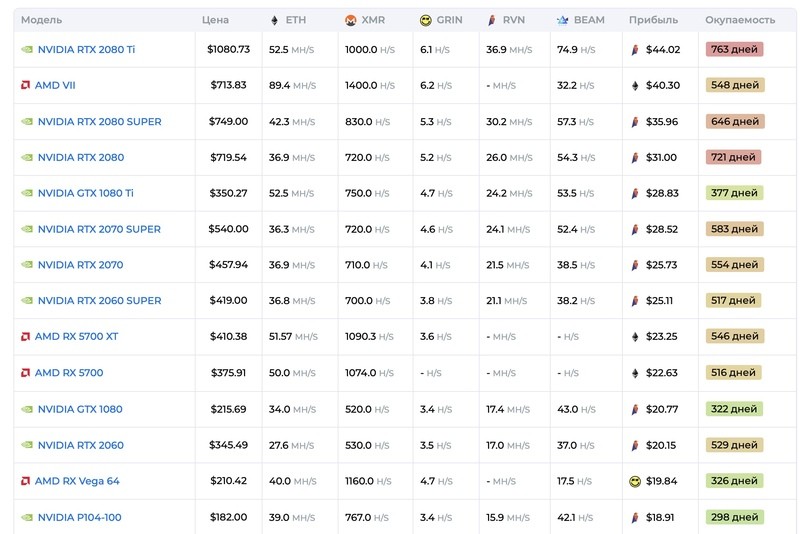
Task: Click the $350.27 price for GTX 1080 Ti
Action: pyautogui.click(x=228, y=193)
